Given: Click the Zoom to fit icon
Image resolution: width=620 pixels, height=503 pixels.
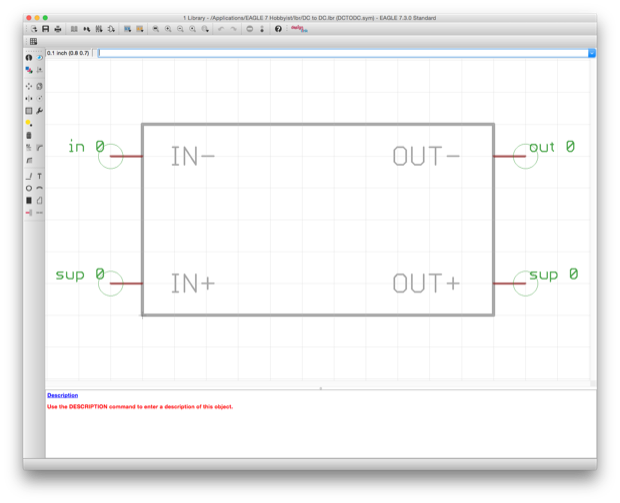Looking at the screenshot, I should [x=156, y=29].
